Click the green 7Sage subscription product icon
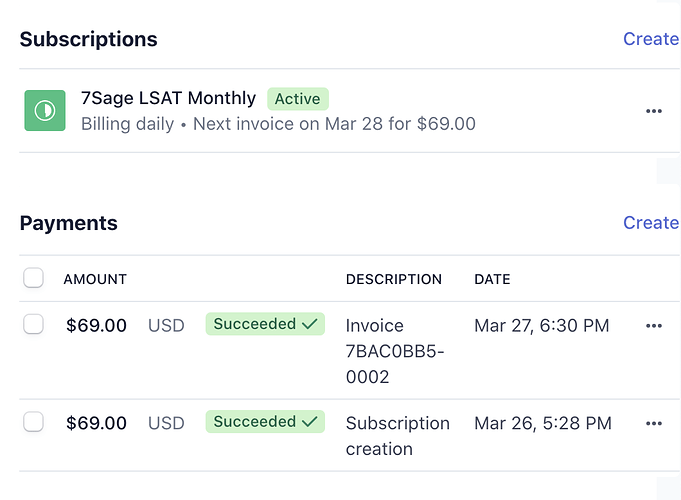 tap(45, 110)
